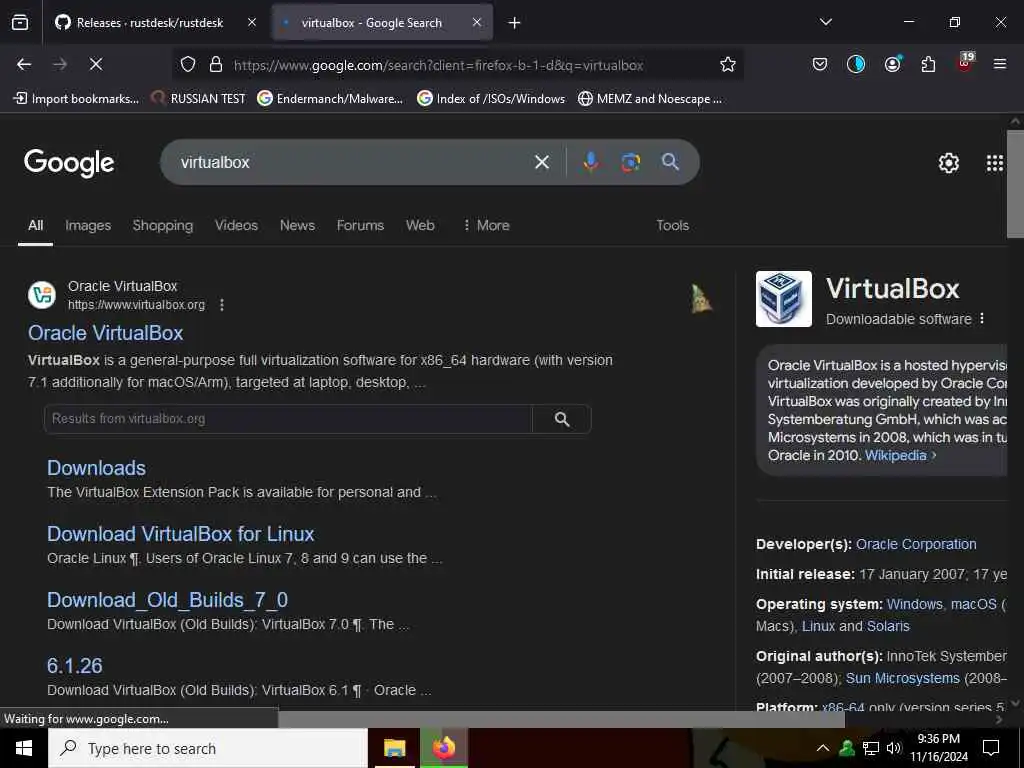The height and width of the screenshot is (768, 1024).
Task: Open Download_Old_Builds_7_0 link
Action: pyautogui.click(x=167, y=600)
